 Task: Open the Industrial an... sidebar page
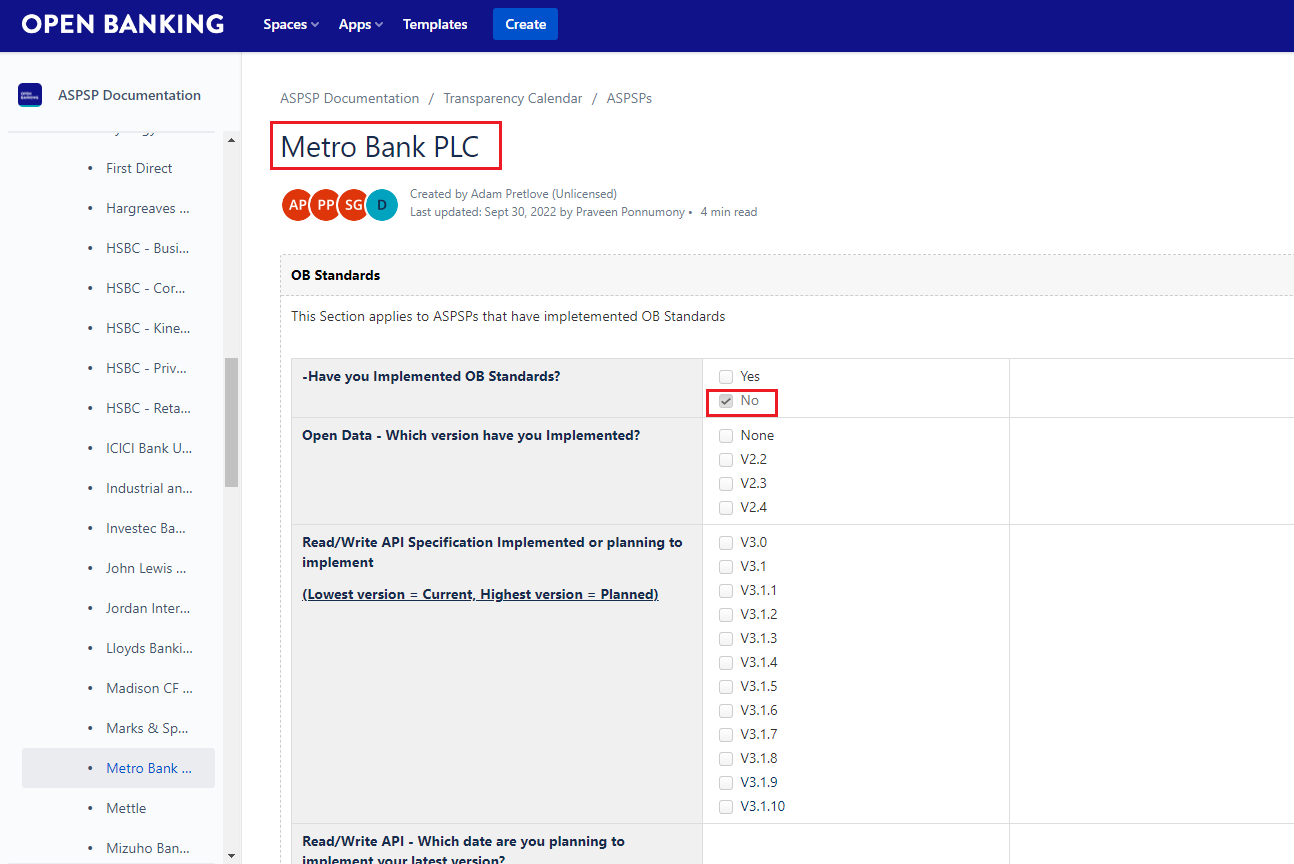click(150, 488)
